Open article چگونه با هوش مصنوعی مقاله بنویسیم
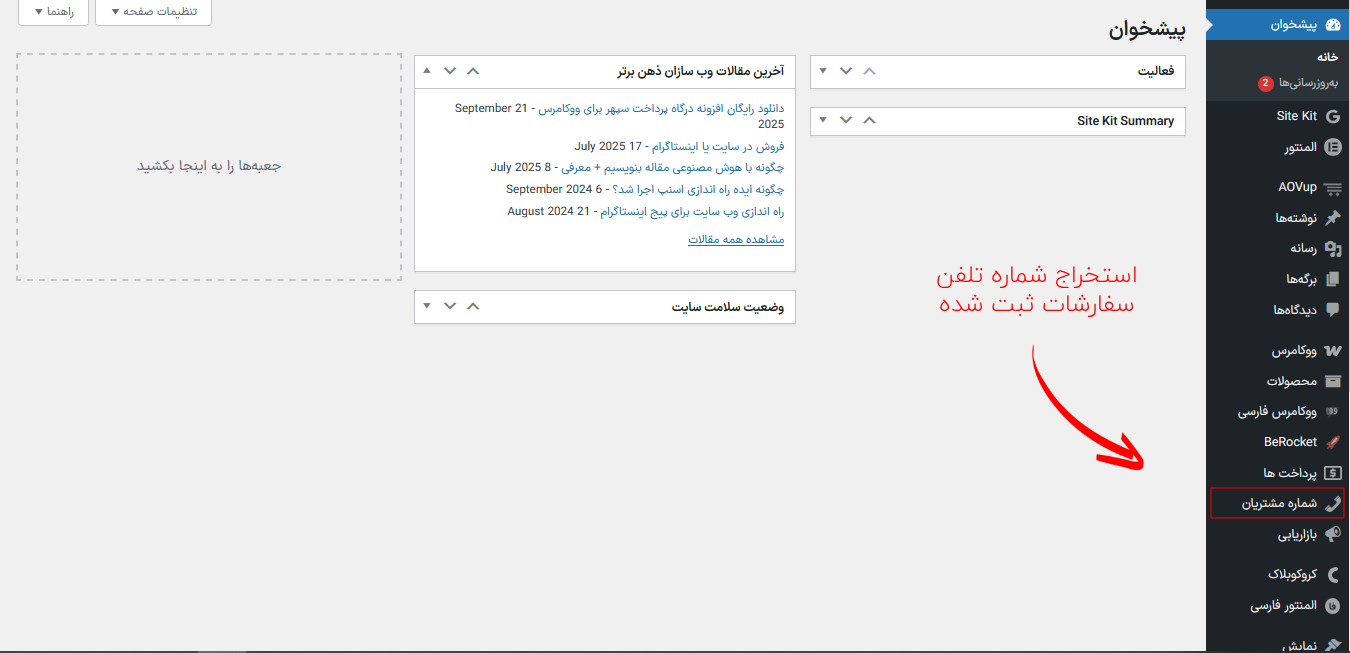Screen dimensions: 1350x653 coord(671,167)
